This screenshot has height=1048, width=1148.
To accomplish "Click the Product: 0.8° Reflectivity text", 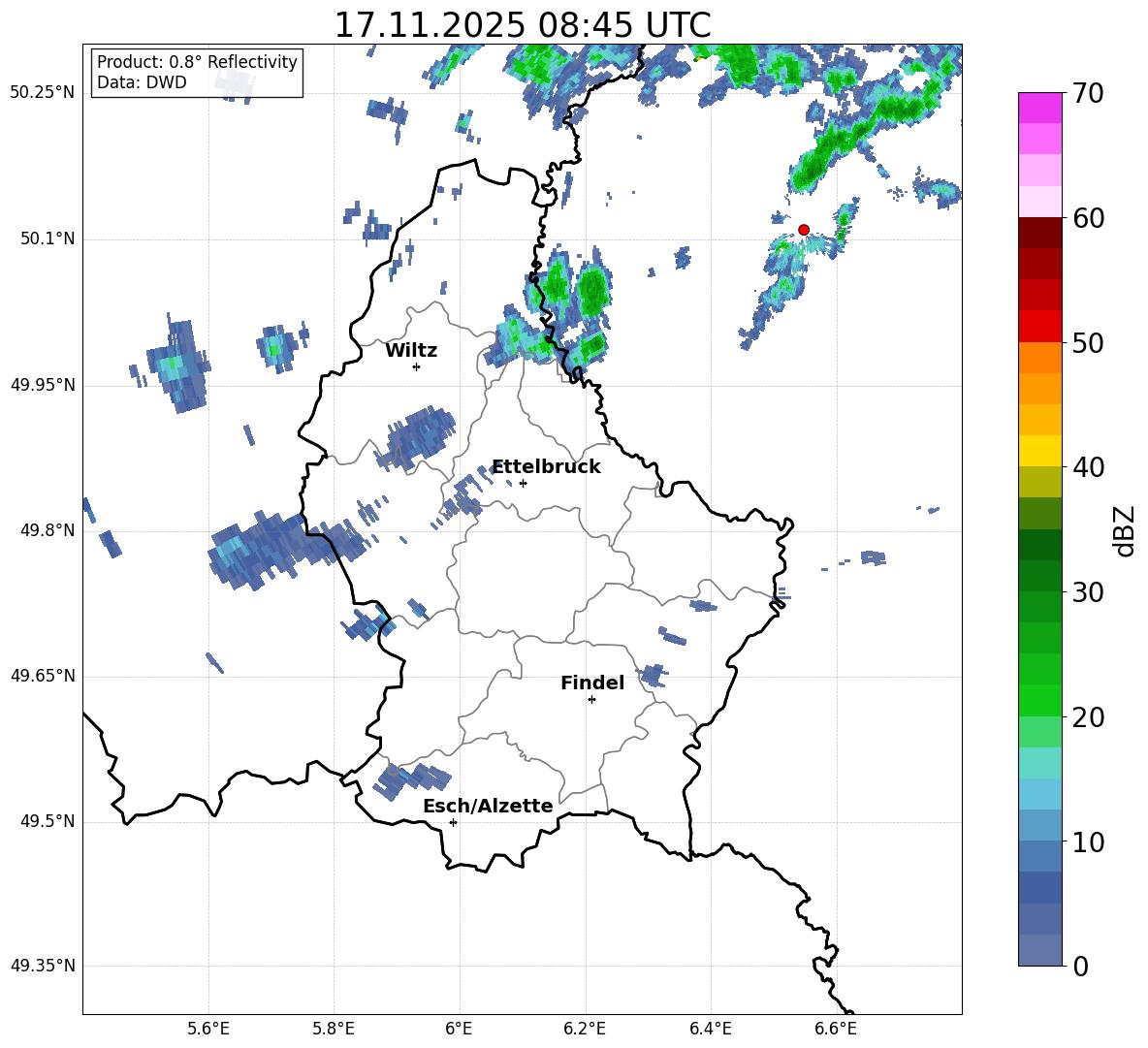I will pyautogui.click(x=197, y=61).
